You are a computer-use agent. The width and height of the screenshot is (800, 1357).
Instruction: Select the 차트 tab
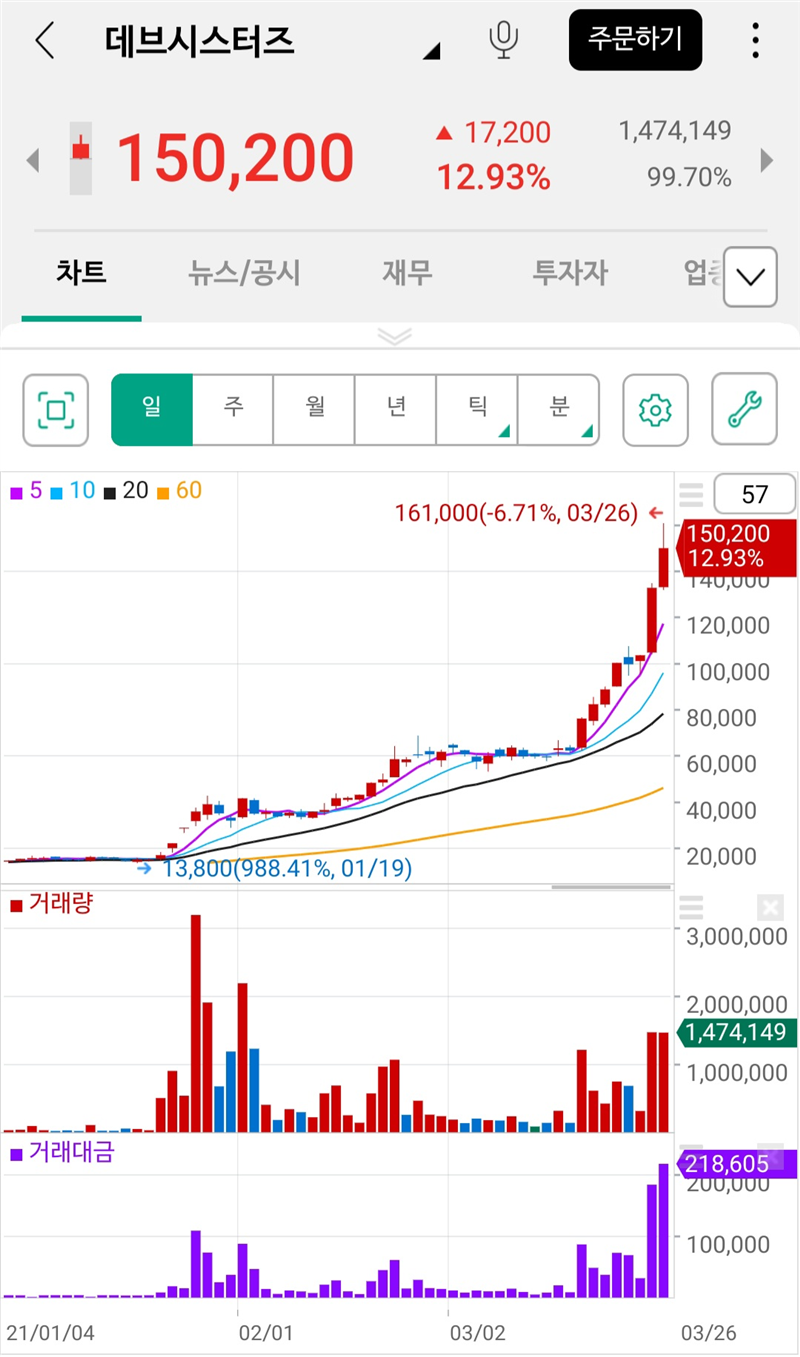[81, 273]
